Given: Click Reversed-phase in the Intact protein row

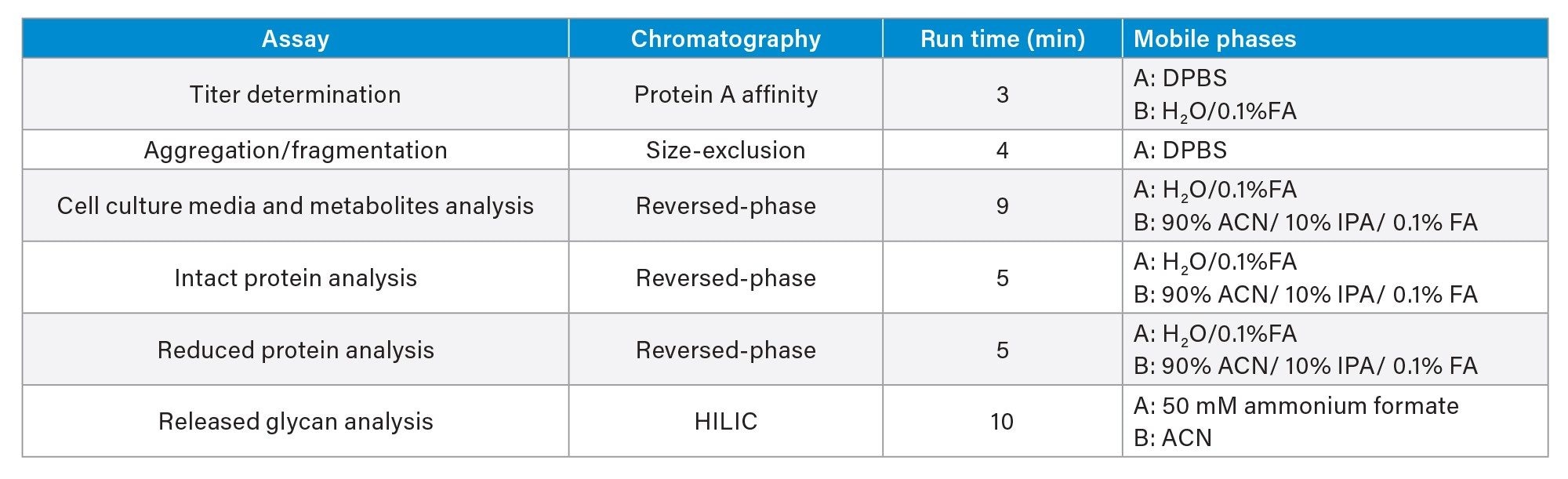Looking at the screenshot, I should click(x=725, y=278).
